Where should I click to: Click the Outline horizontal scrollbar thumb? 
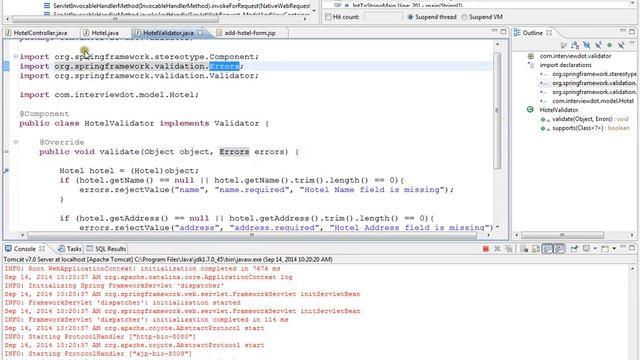point(562,235)
